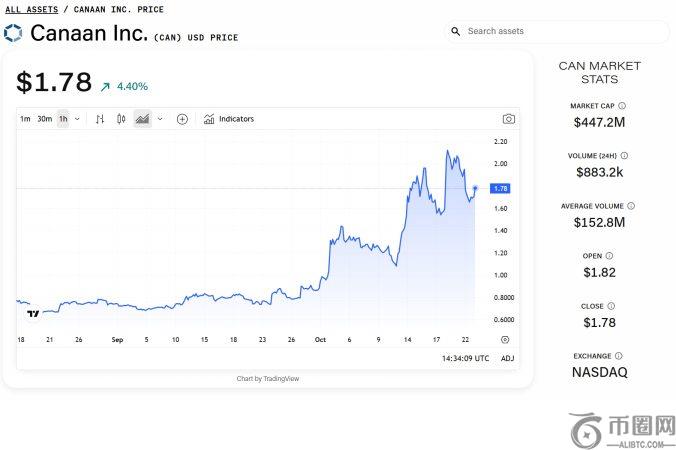This screenshot has height=450, width=676.
Task: Open chart settings gear near time axis
Action: [504, 340]
